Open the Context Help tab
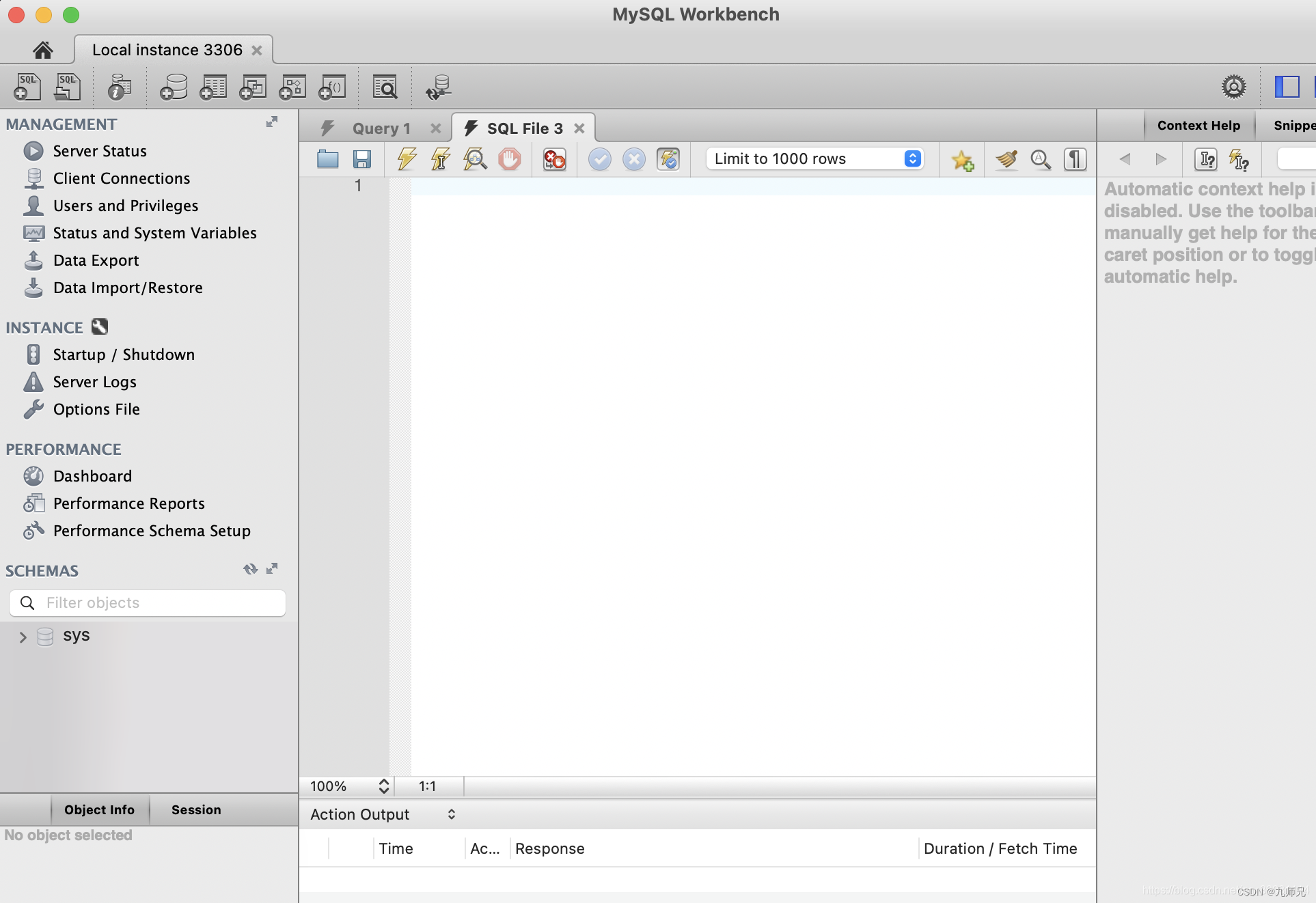 click(1199, 126)
